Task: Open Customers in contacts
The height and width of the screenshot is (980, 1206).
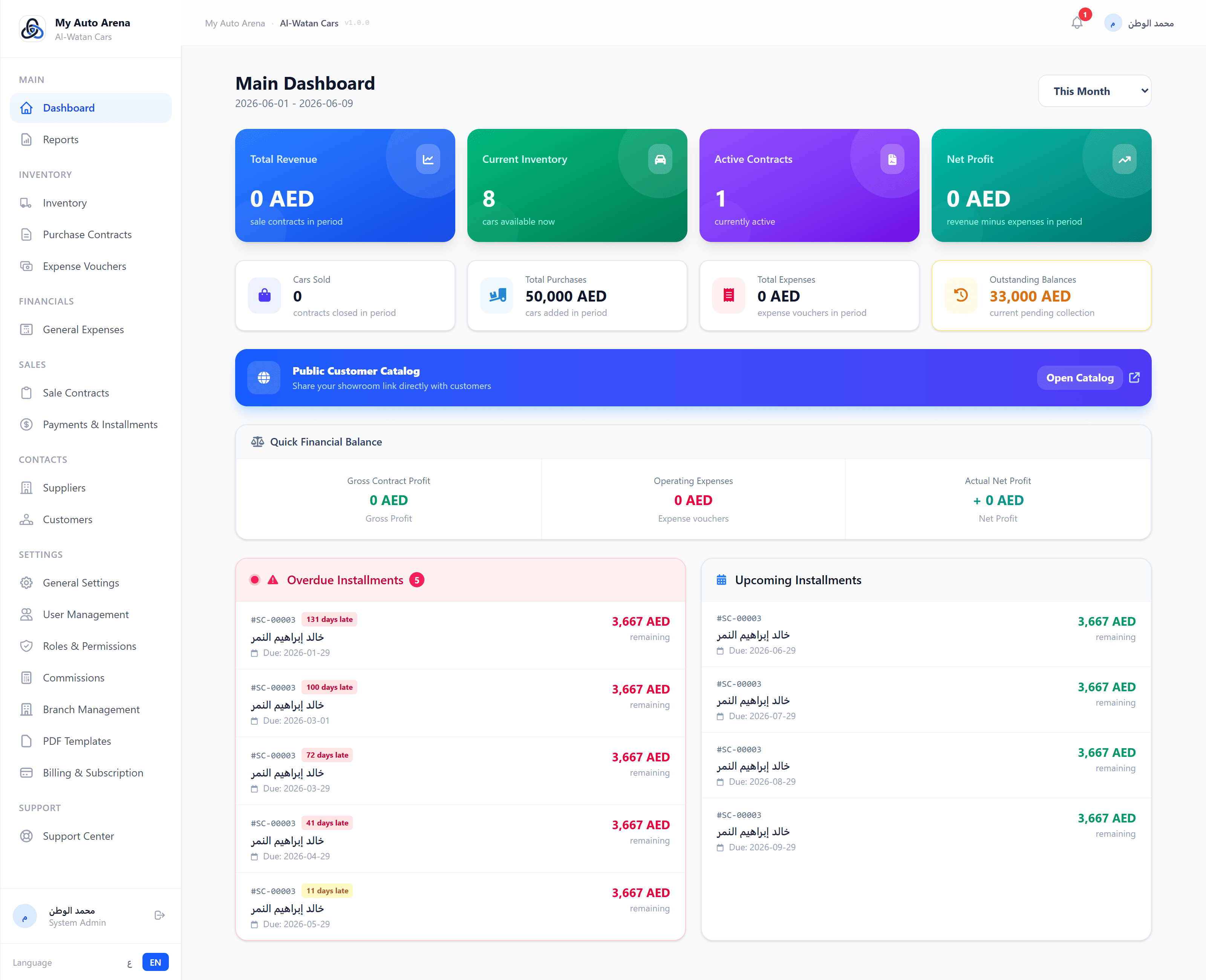Action: click(91, 519)
